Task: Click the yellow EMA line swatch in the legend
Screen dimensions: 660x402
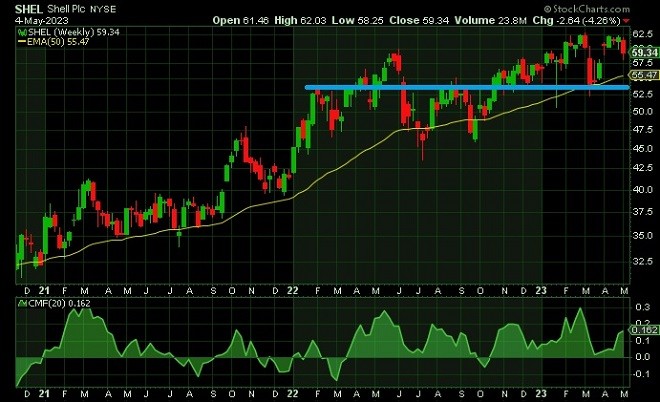Action: (22, 42)
